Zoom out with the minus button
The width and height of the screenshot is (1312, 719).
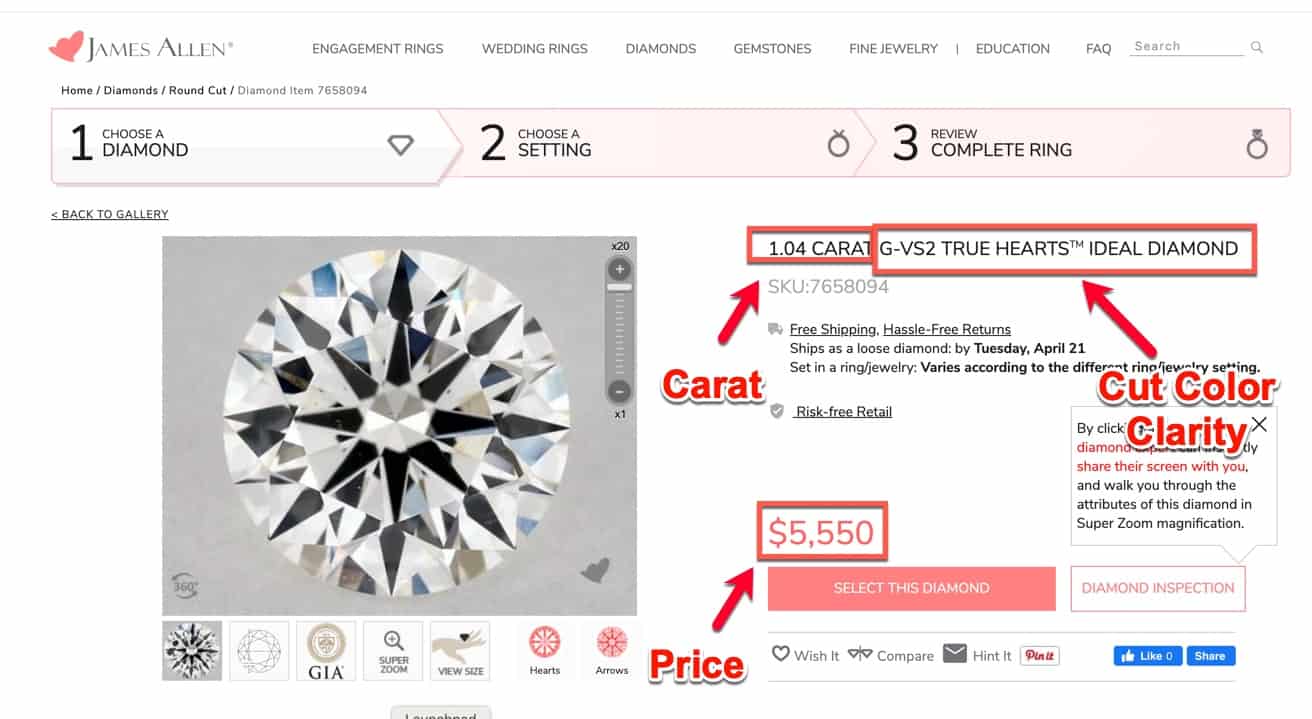(620, 391)
